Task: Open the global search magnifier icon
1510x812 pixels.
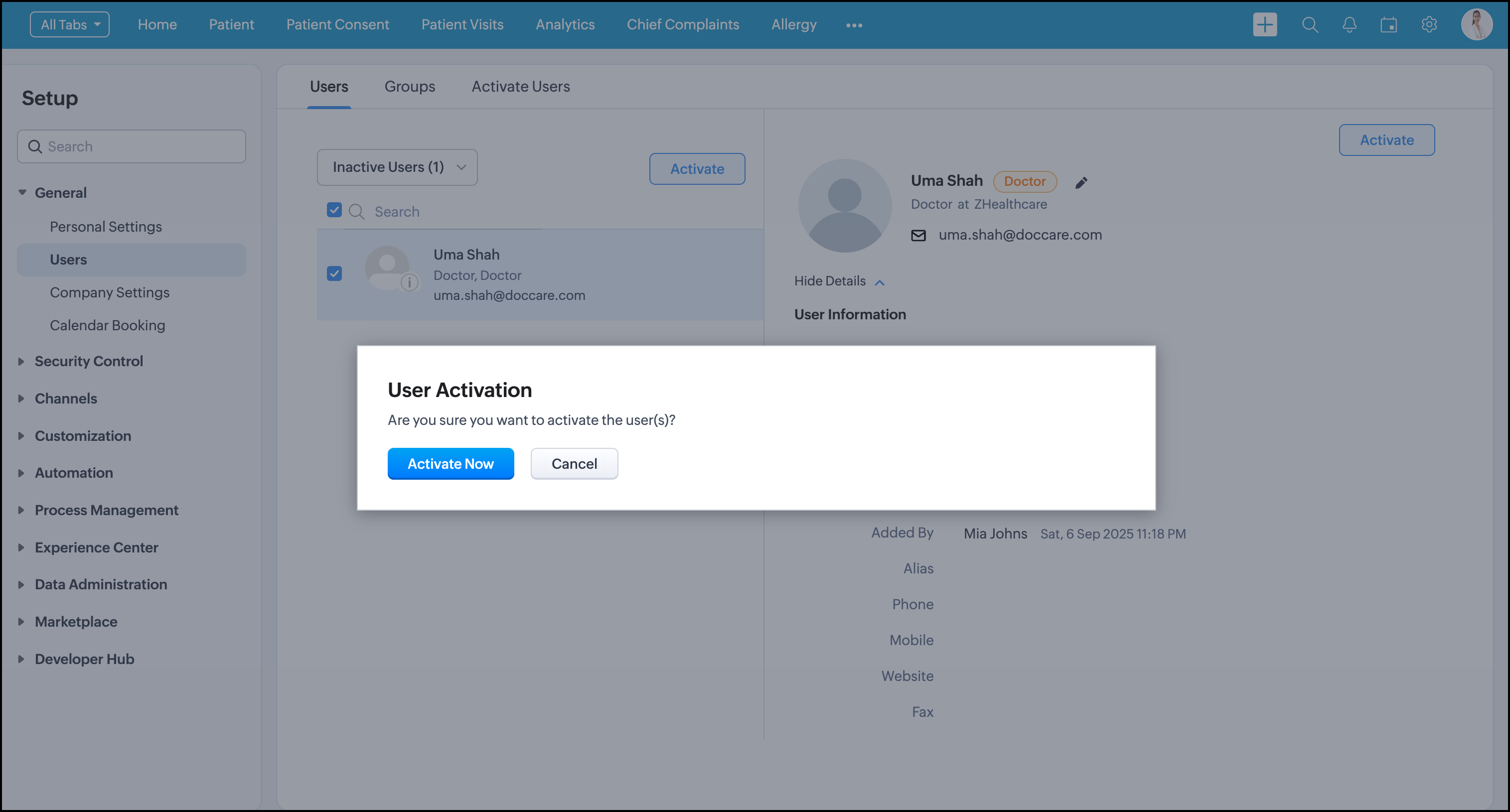Action: click(x=1310, y=24)
